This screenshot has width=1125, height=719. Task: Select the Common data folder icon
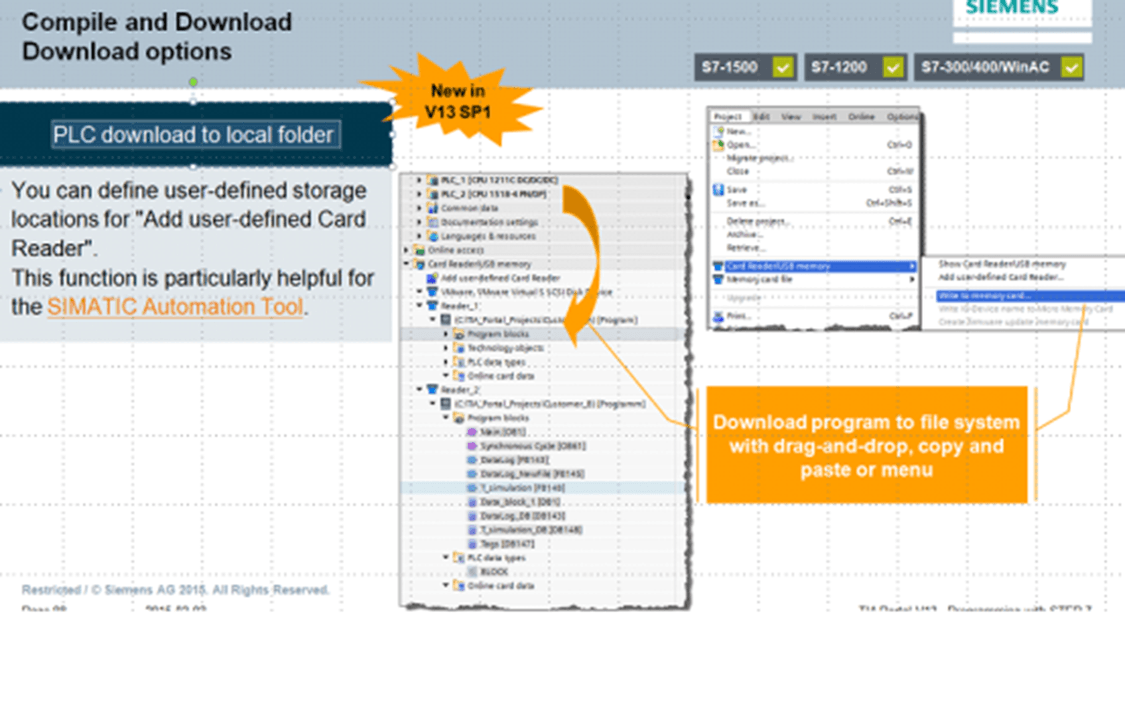click(x=433, y=208)
